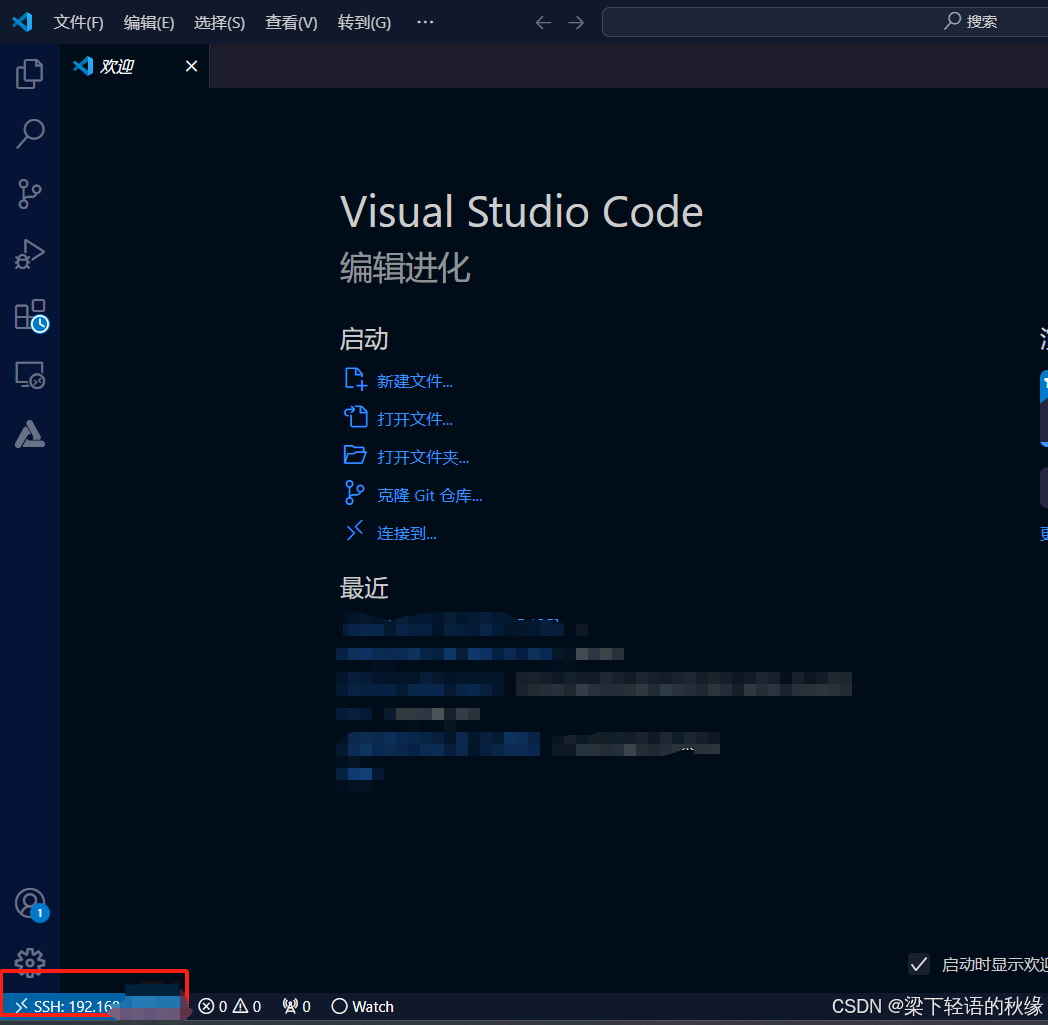Image resolution: width=1048 pixels, height=1025 pixels.
Task: Click the VS Code logo in the title bar
Action: tap(22, 22)
